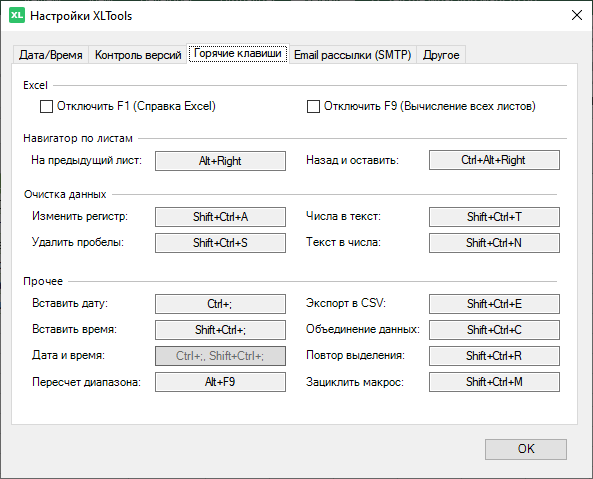Switch to the Дата/Время tab
Viewport: 593px width, 479px height.
pyautogui.click(x=51, y=55)
